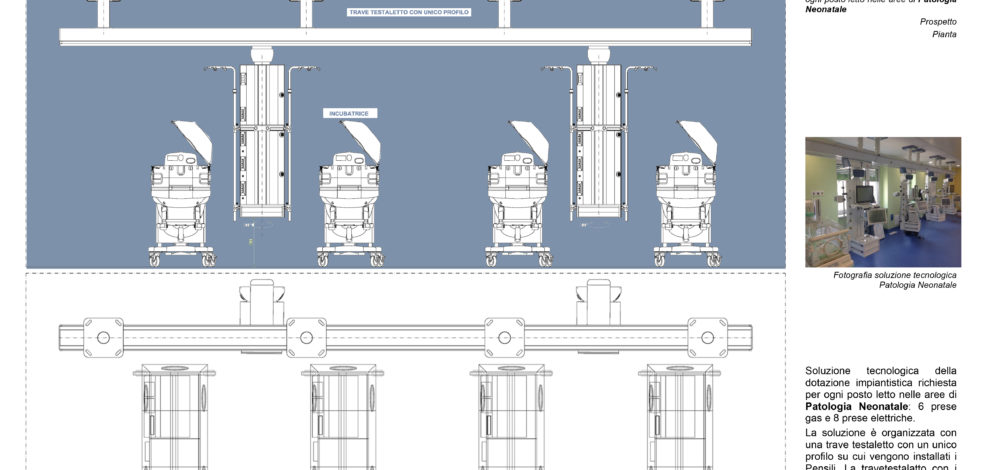Select the line 'La soluzione è organizzata con'
Image resolution: width=1000 pixels, height=470 pixels.
pos(881,432)
